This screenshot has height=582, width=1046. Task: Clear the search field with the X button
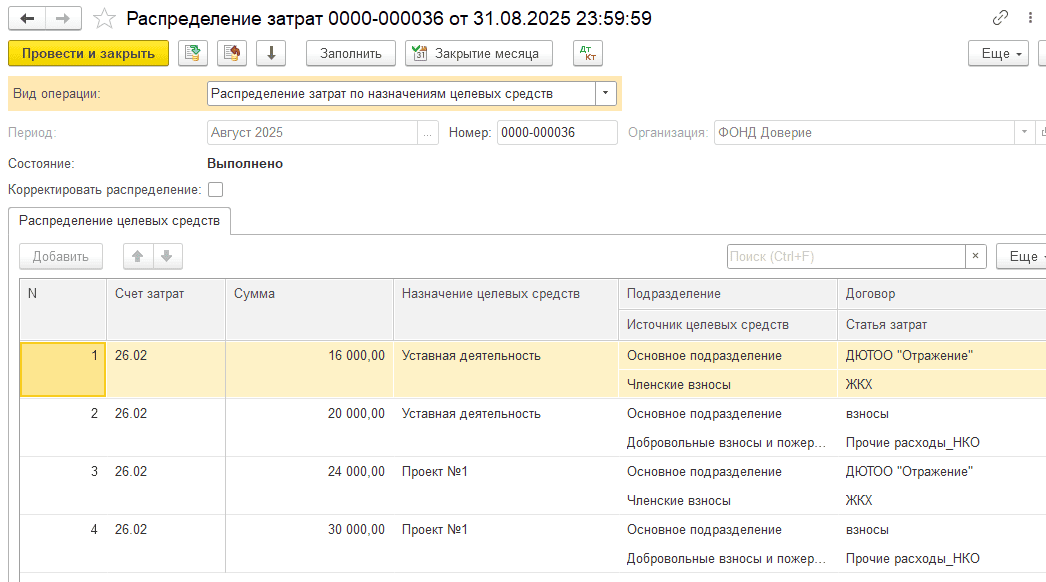[975, 256]
